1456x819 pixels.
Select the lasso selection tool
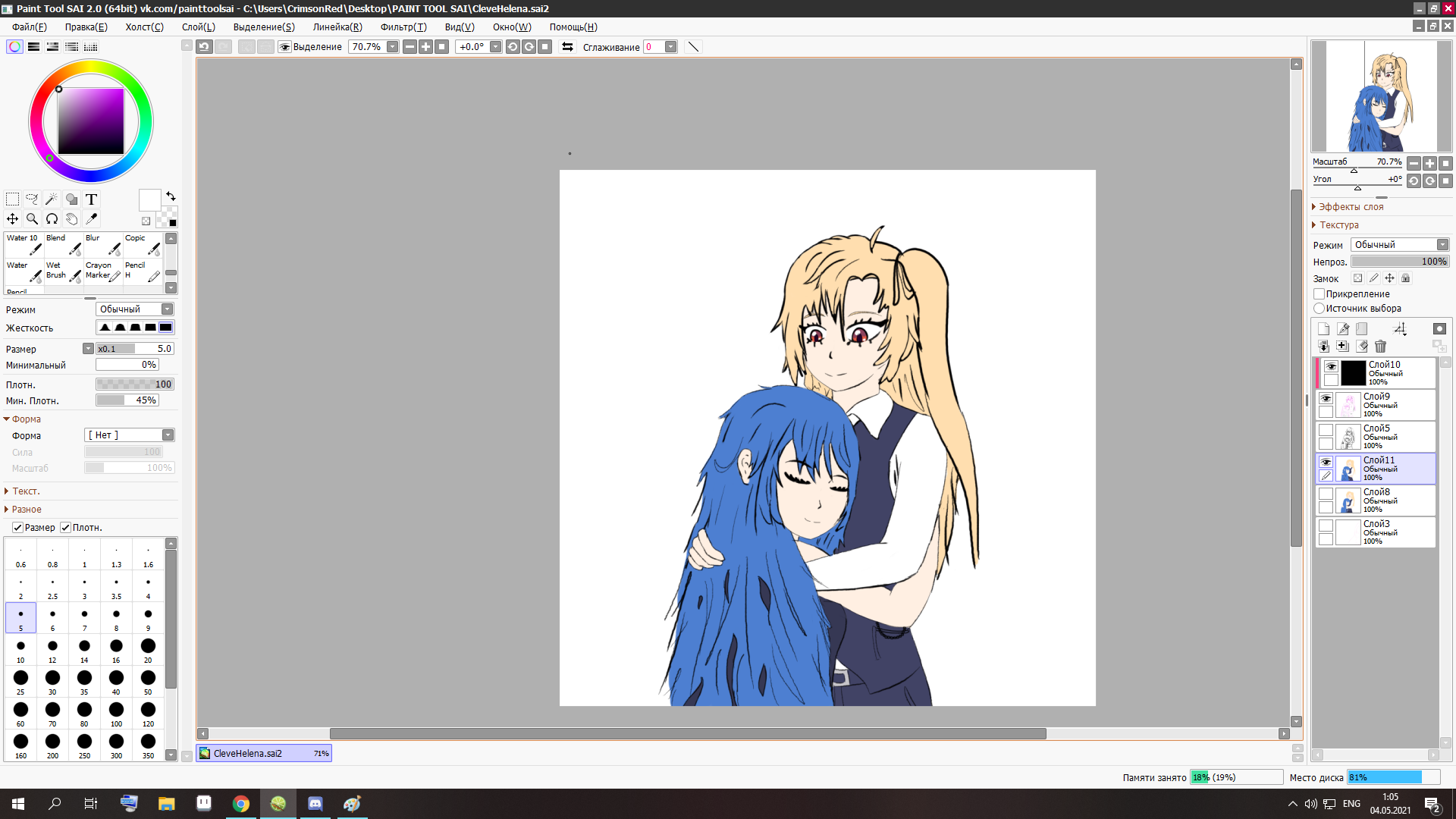pyautogui.click(x=32, y=199)
